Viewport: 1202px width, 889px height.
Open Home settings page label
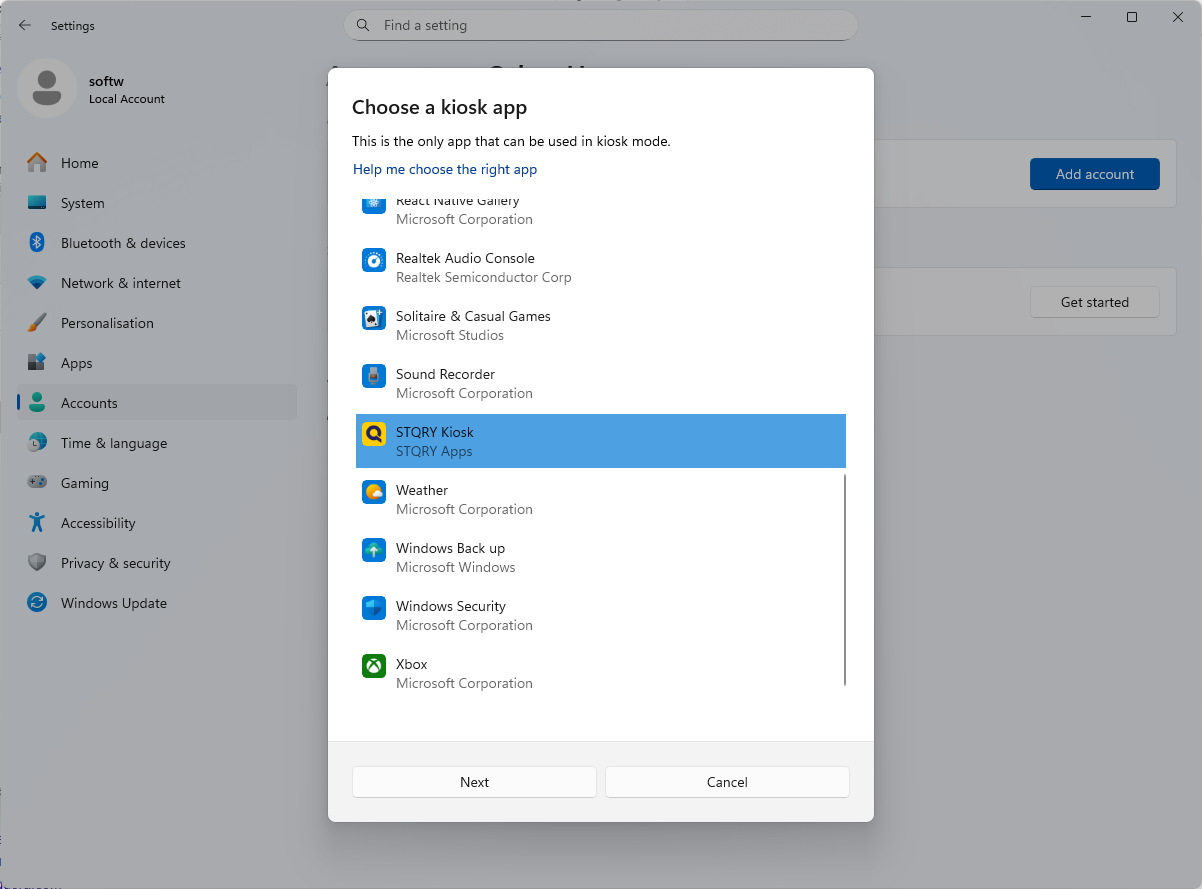click(x=80, y=163)
